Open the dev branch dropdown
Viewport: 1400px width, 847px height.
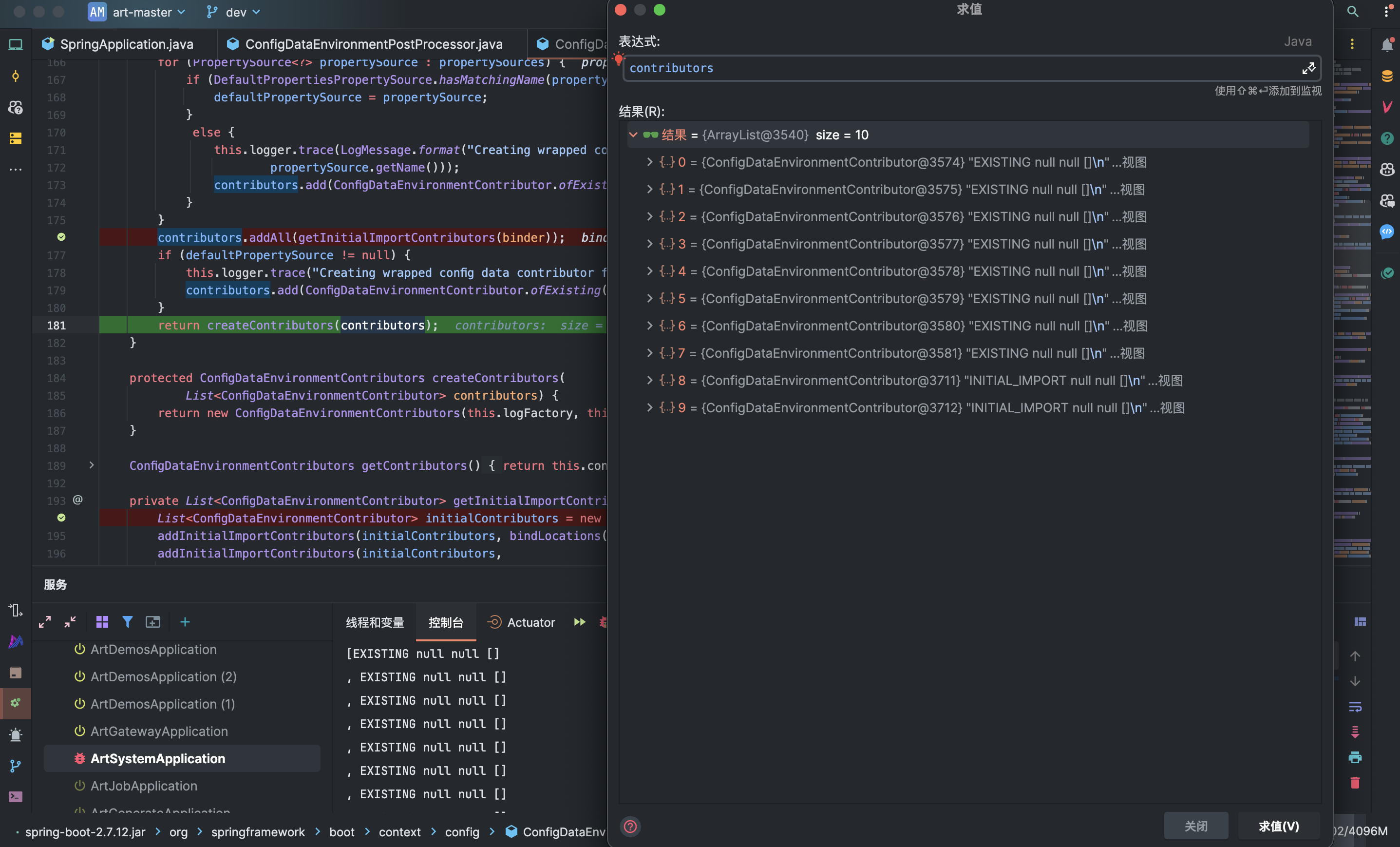click(x=233, y=12)
